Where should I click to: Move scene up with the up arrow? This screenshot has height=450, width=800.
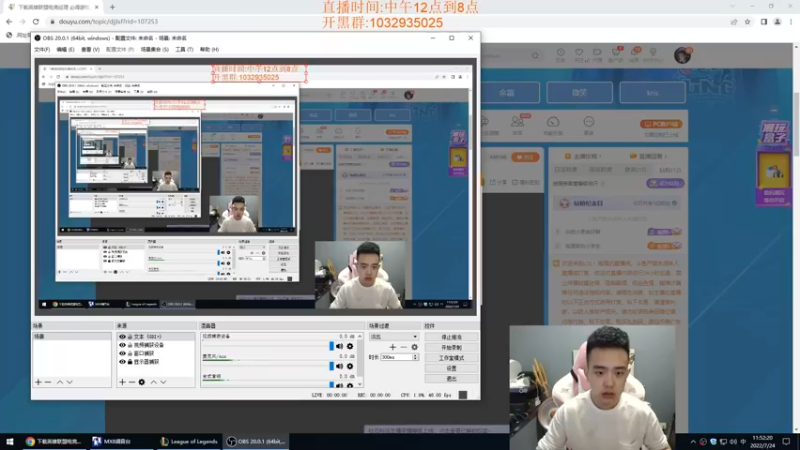[60, 382]
